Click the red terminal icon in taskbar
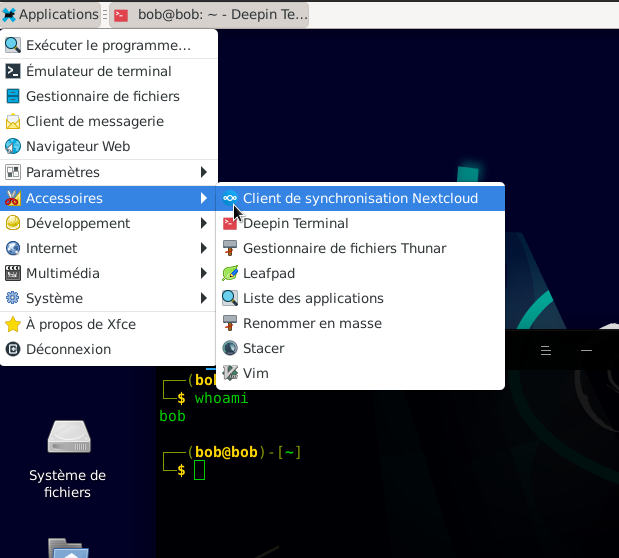Viewport: 619px width, 558px height. [x=121, y=15]
